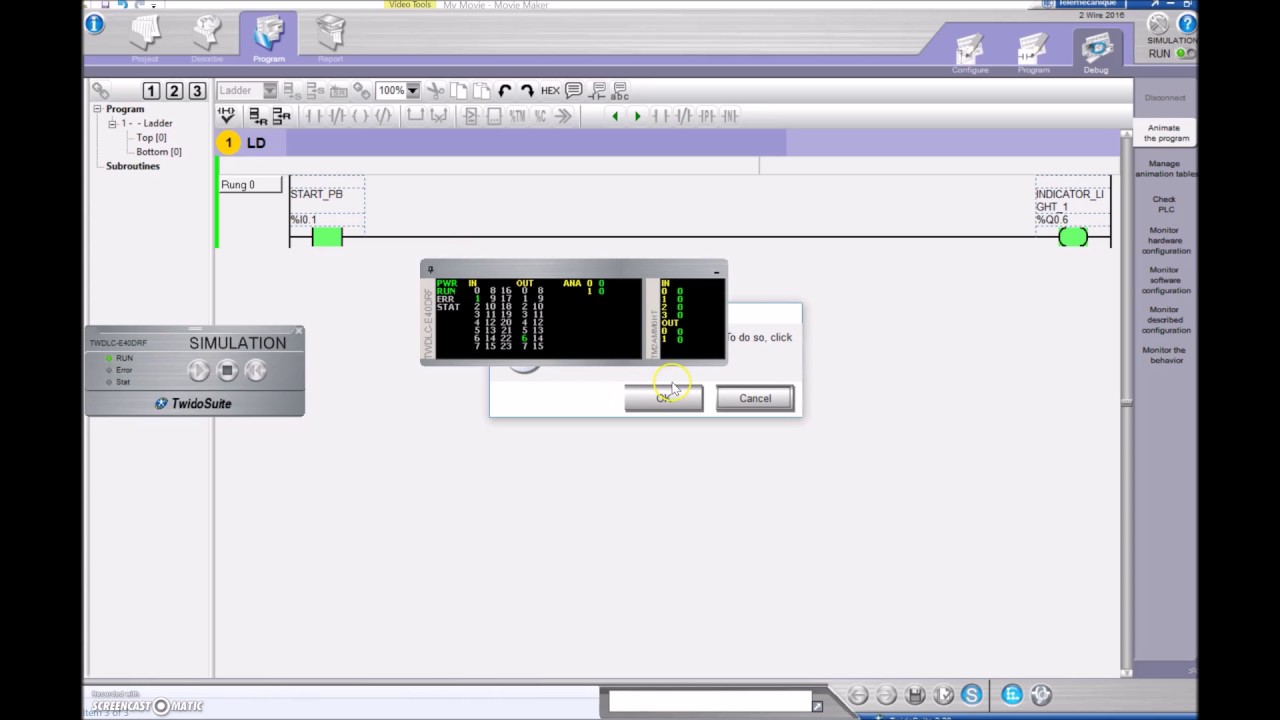Click Manage animation tables

coord(1164,168)
